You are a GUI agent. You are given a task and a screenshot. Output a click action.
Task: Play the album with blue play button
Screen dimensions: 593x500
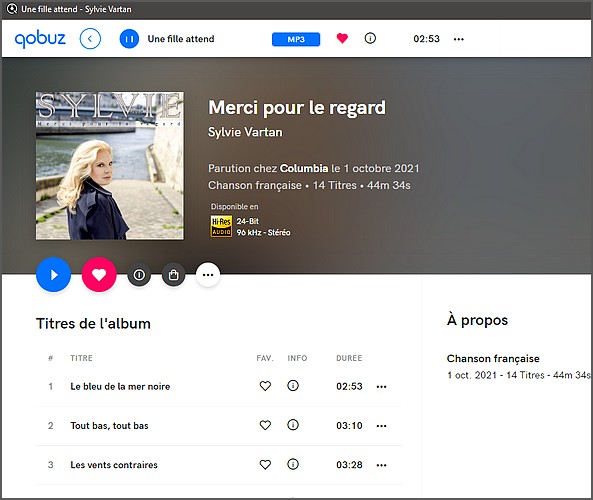pos(53,275)
